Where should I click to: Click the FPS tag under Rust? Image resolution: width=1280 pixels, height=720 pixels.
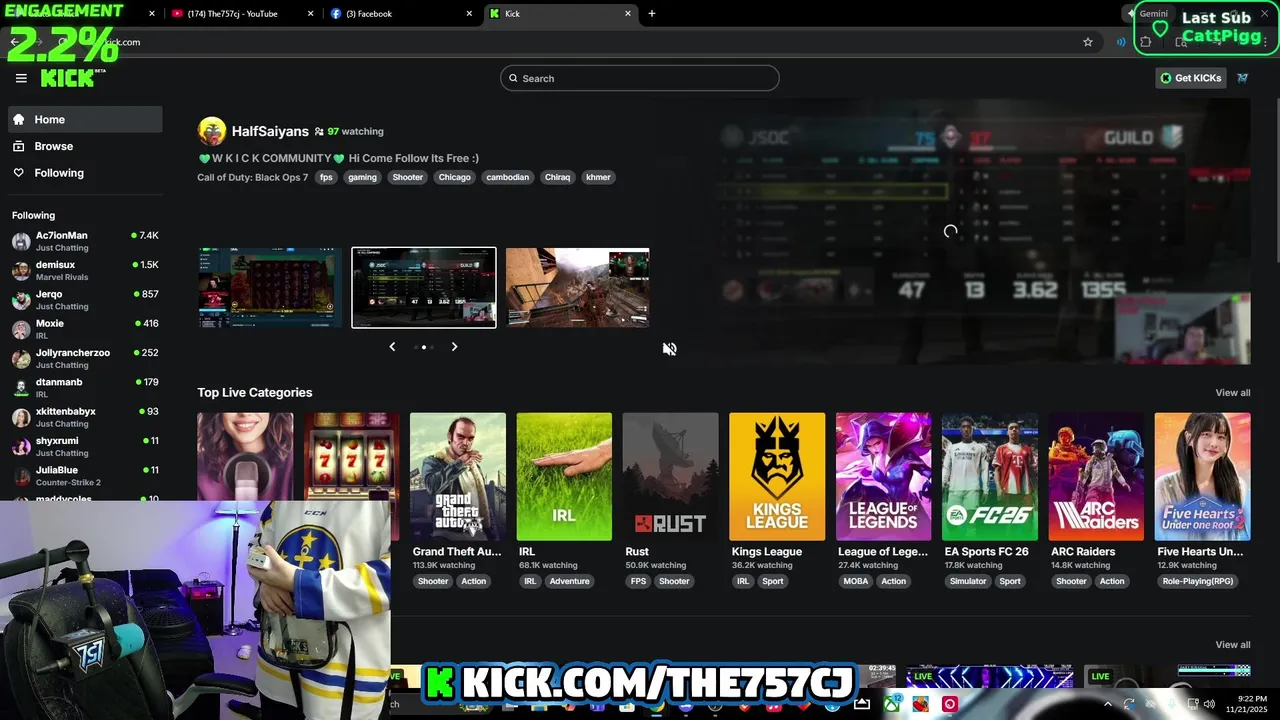(638, 581)
